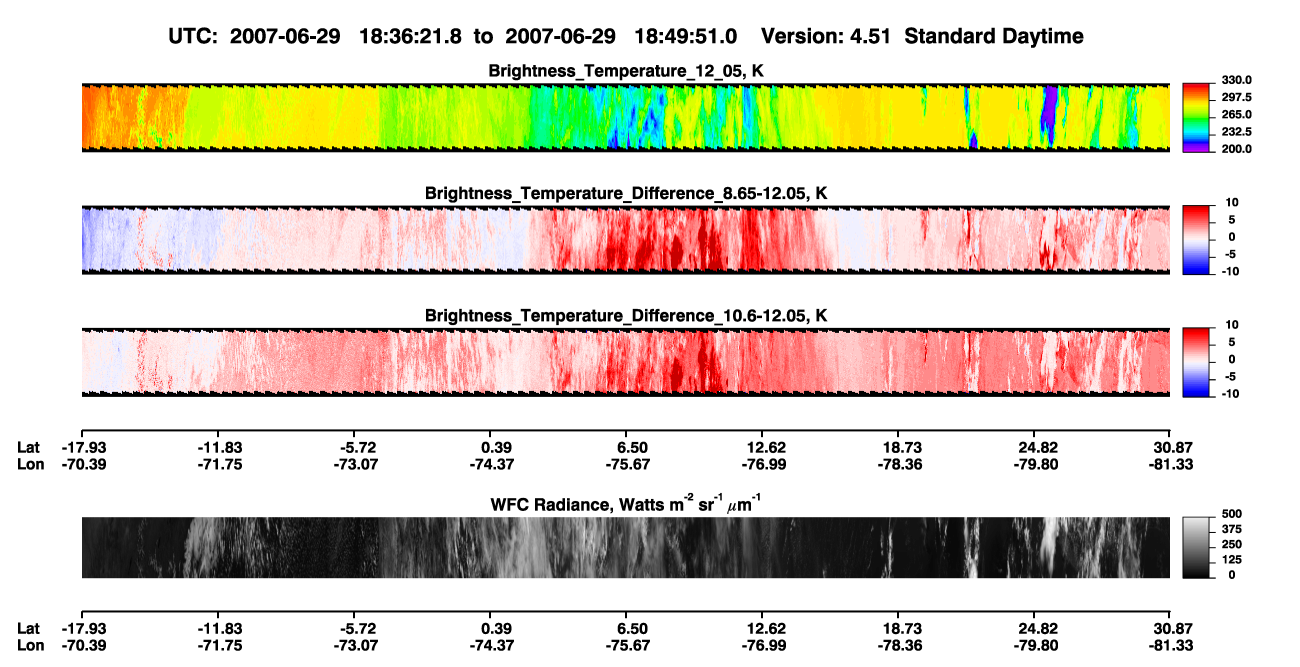Click the bottom axis 'Lat' row label
1300x667 pixels.
pos(28,628)
